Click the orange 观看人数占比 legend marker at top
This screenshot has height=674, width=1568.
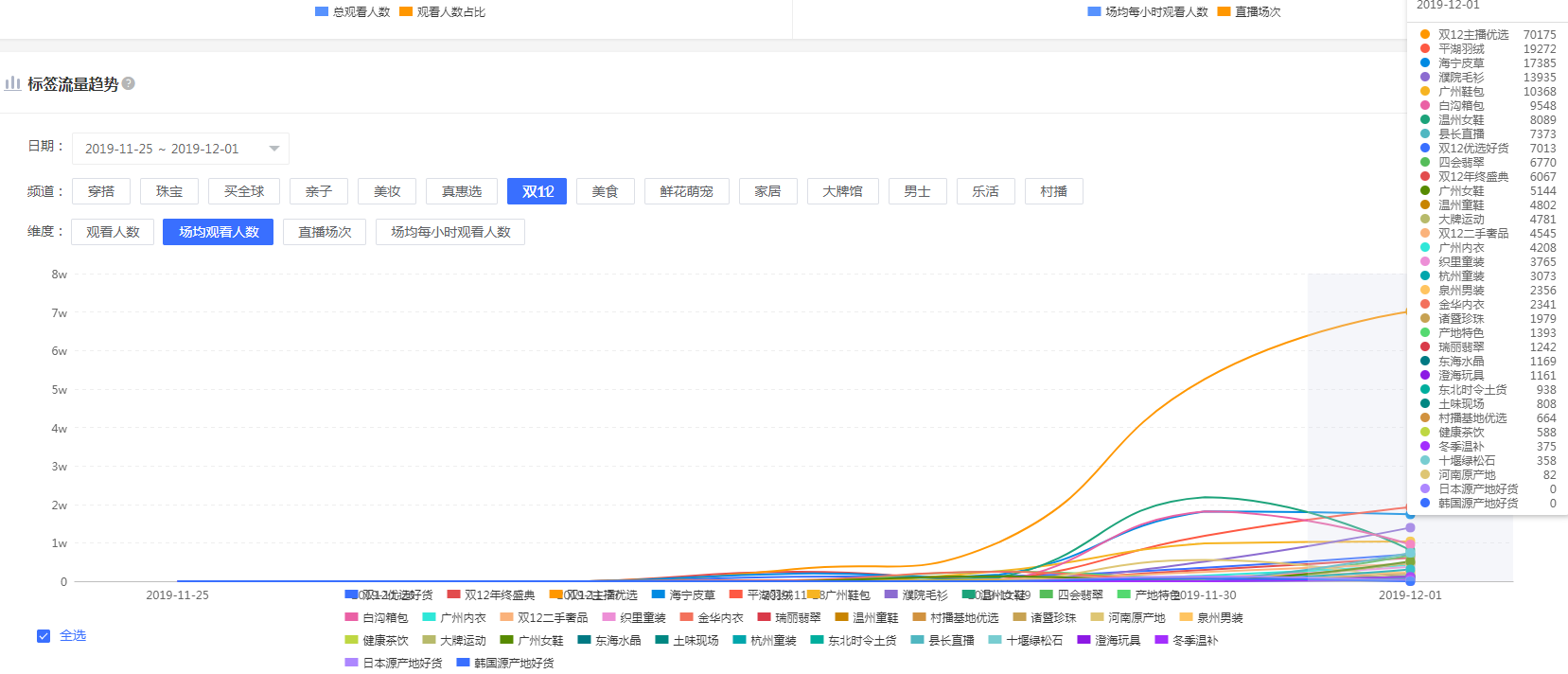pos(406,11)
